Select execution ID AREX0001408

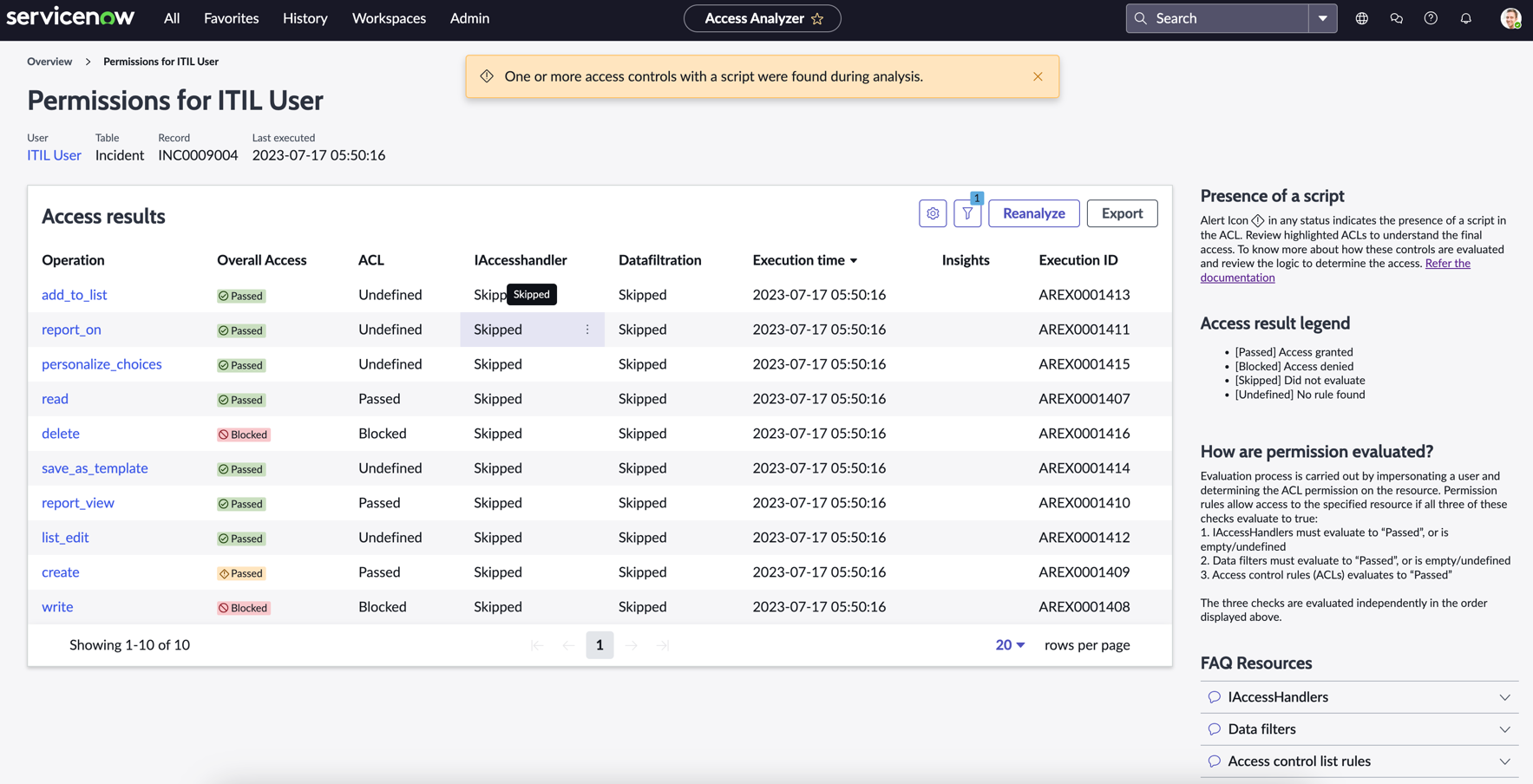tap(1084, 607)
